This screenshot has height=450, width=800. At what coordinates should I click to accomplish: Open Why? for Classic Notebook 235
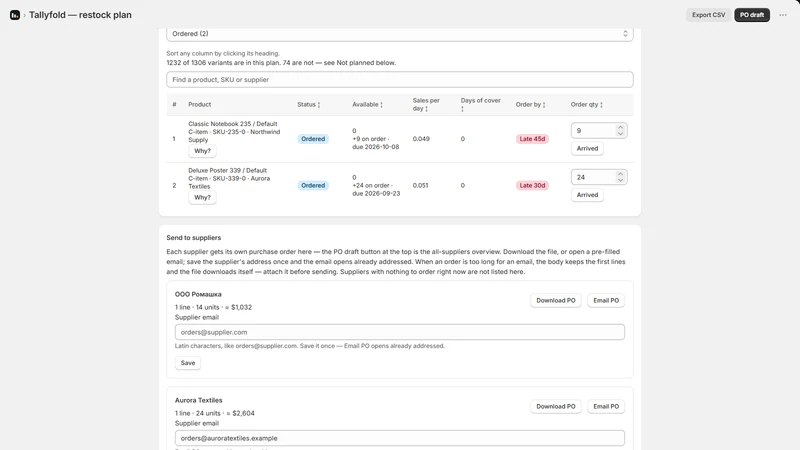click(x=202, y=151)
